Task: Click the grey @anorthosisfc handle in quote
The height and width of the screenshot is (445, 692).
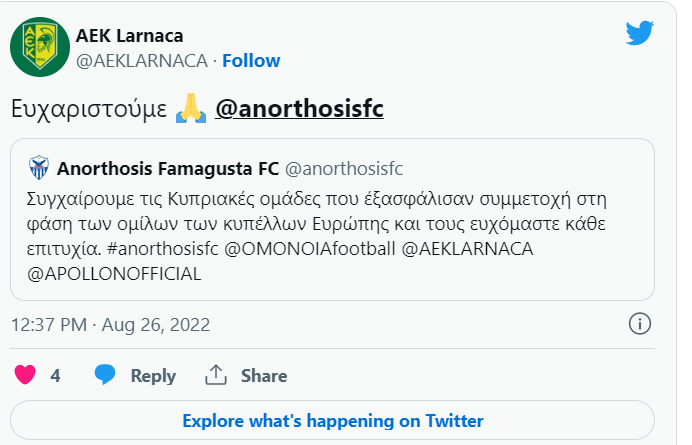Action: (x=344, y=169)
